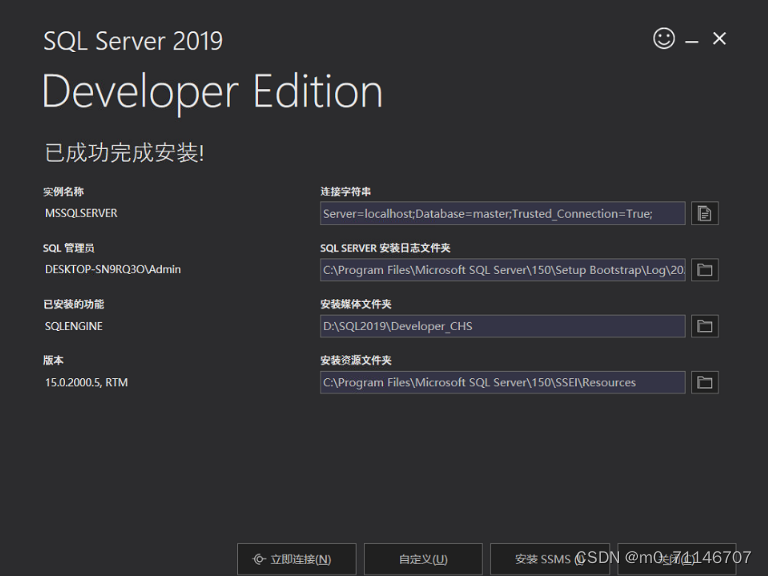Open the installation resources folder icon

[704, 383]
